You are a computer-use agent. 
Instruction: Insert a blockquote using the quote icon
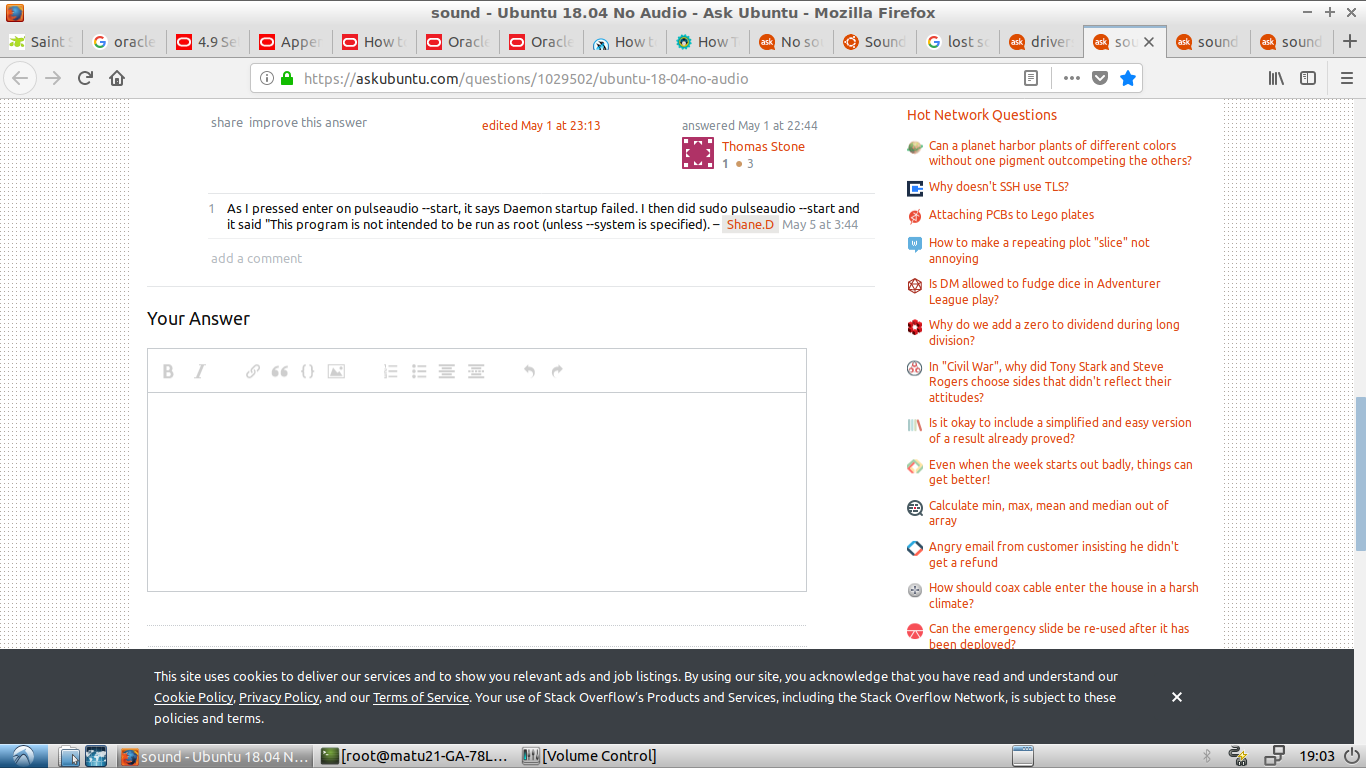pyautogui.click(x=280, y=371)
